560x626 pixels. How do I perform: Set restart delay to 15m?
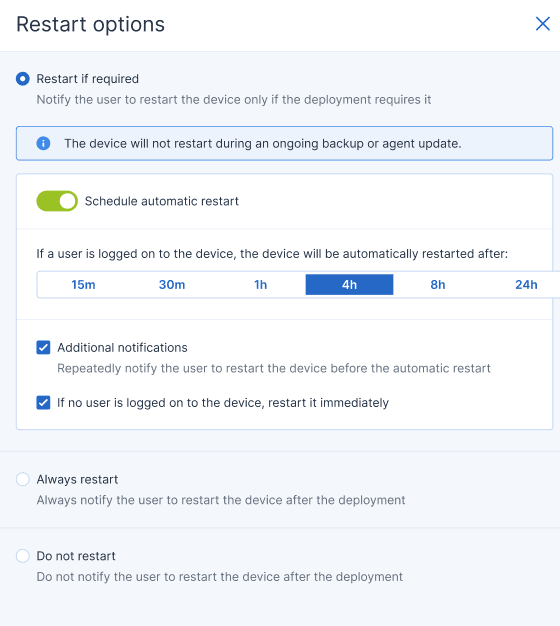tap(83, 285)
